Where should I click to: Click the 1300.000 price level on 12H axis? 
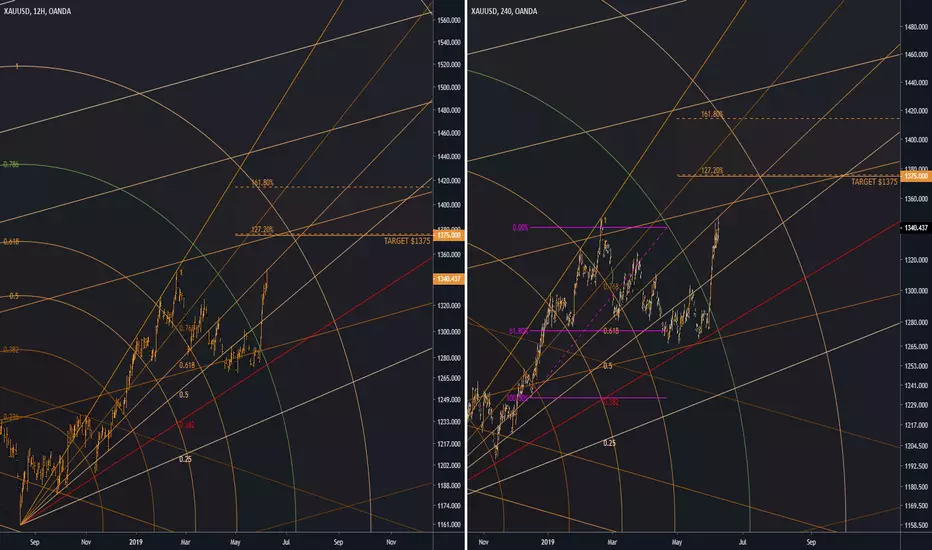pyautogui.click(x=449, y=332)
